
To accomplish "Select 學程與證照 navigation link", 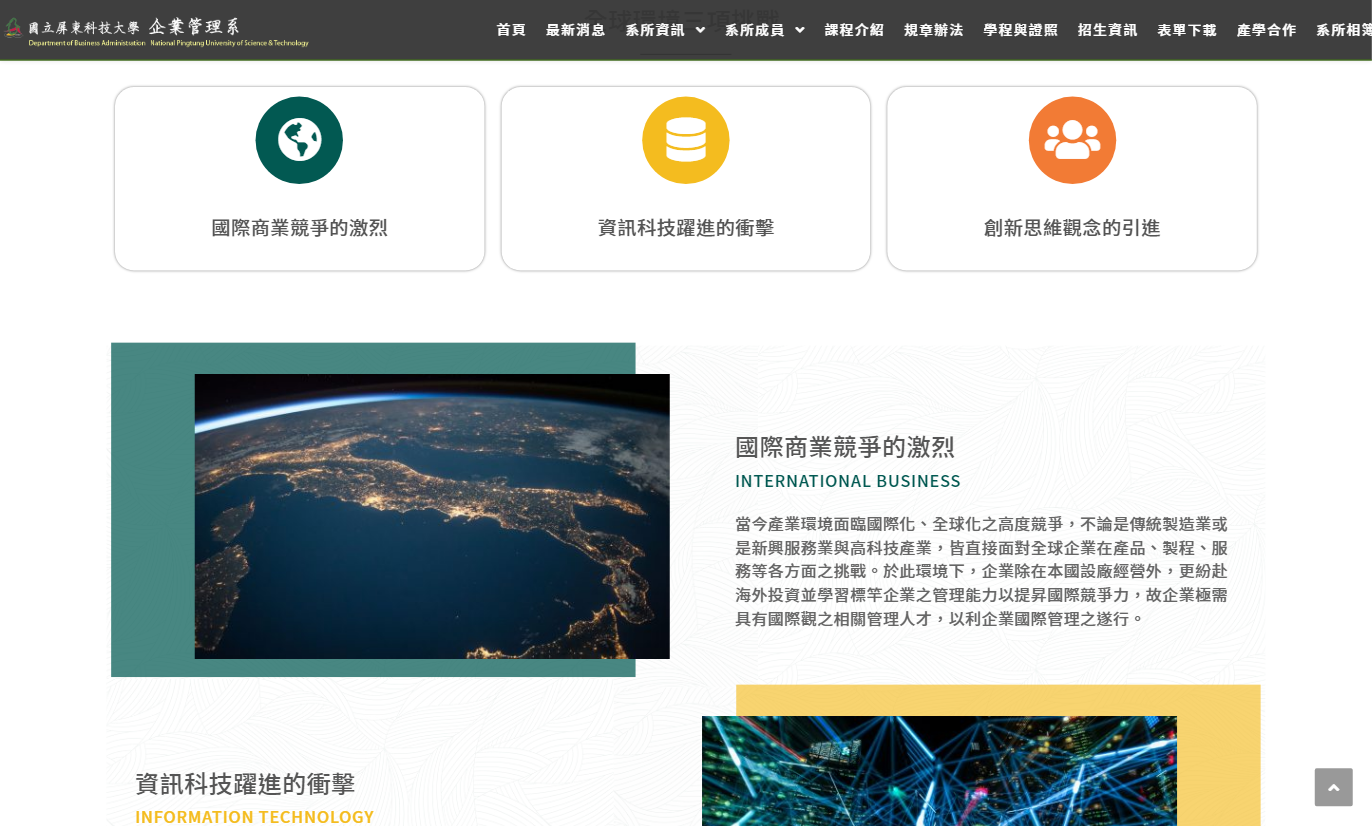I will point(1020,30).
